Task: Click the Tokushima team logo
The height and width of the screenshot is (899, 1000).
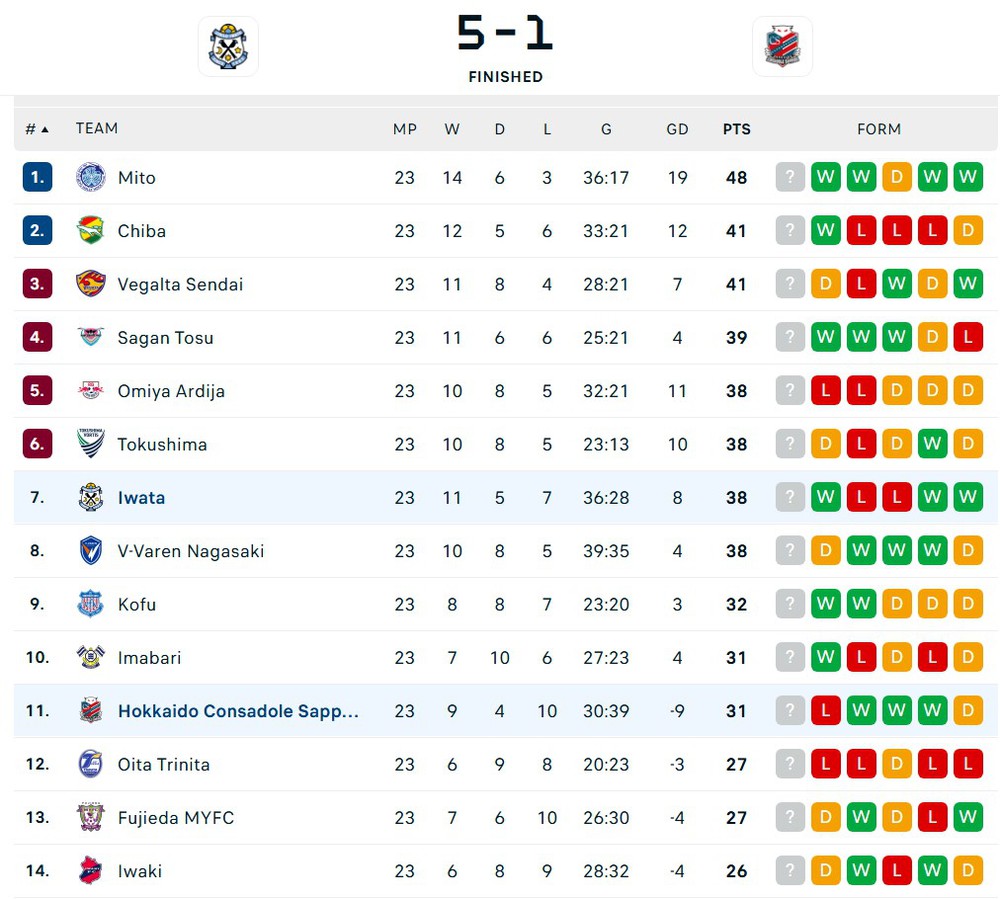Action: click(x=91, y=444)
